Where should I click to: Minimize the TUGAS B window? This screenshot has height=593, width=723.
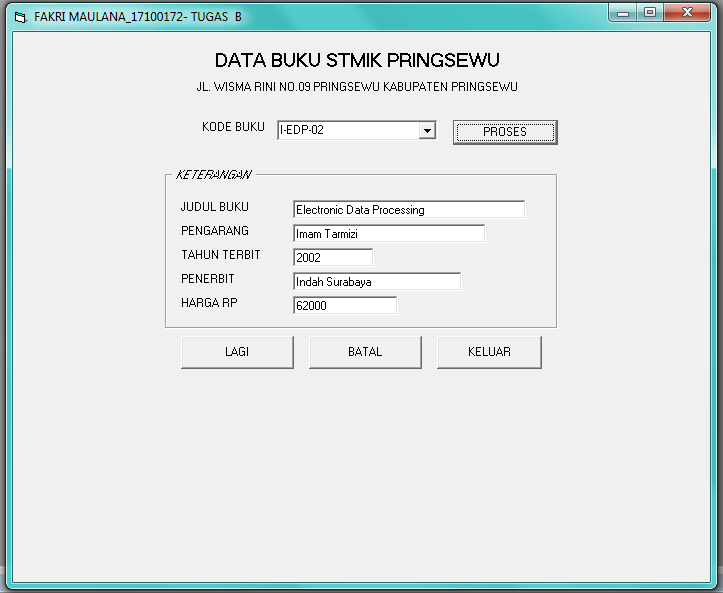click(623, 13)
